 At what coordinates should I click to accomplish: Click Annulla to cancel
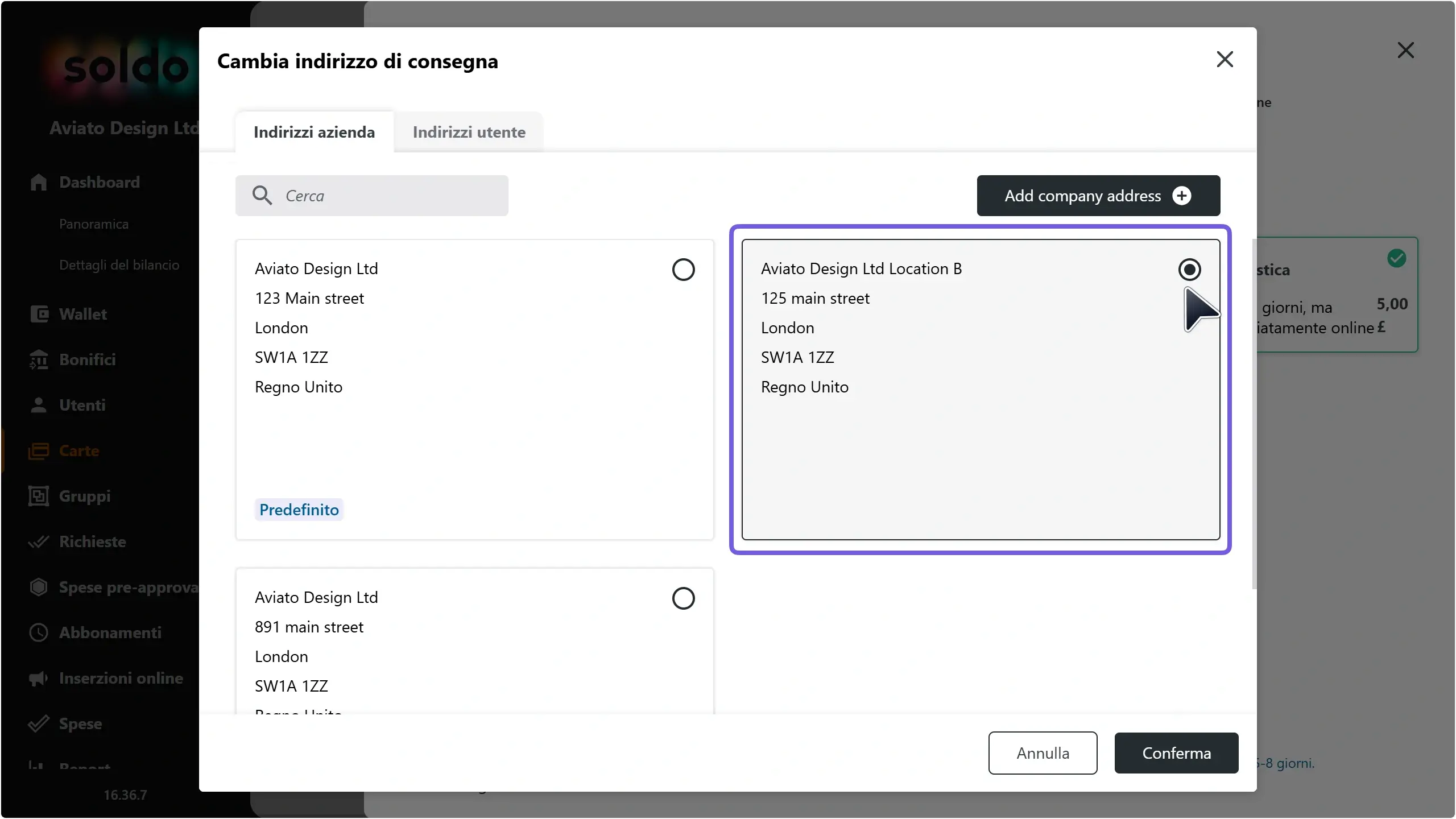[x=1043, y=753]
